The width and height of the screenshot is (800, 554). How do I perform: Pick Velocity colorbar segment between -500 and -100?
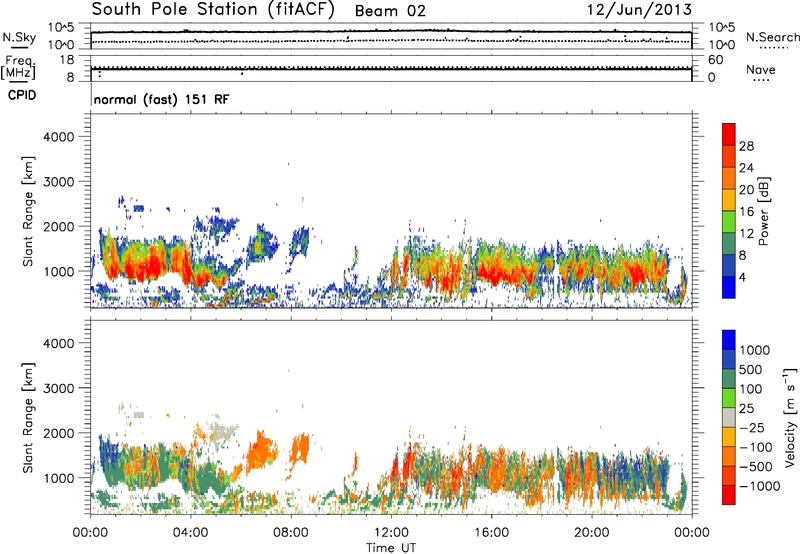(729, 456)
